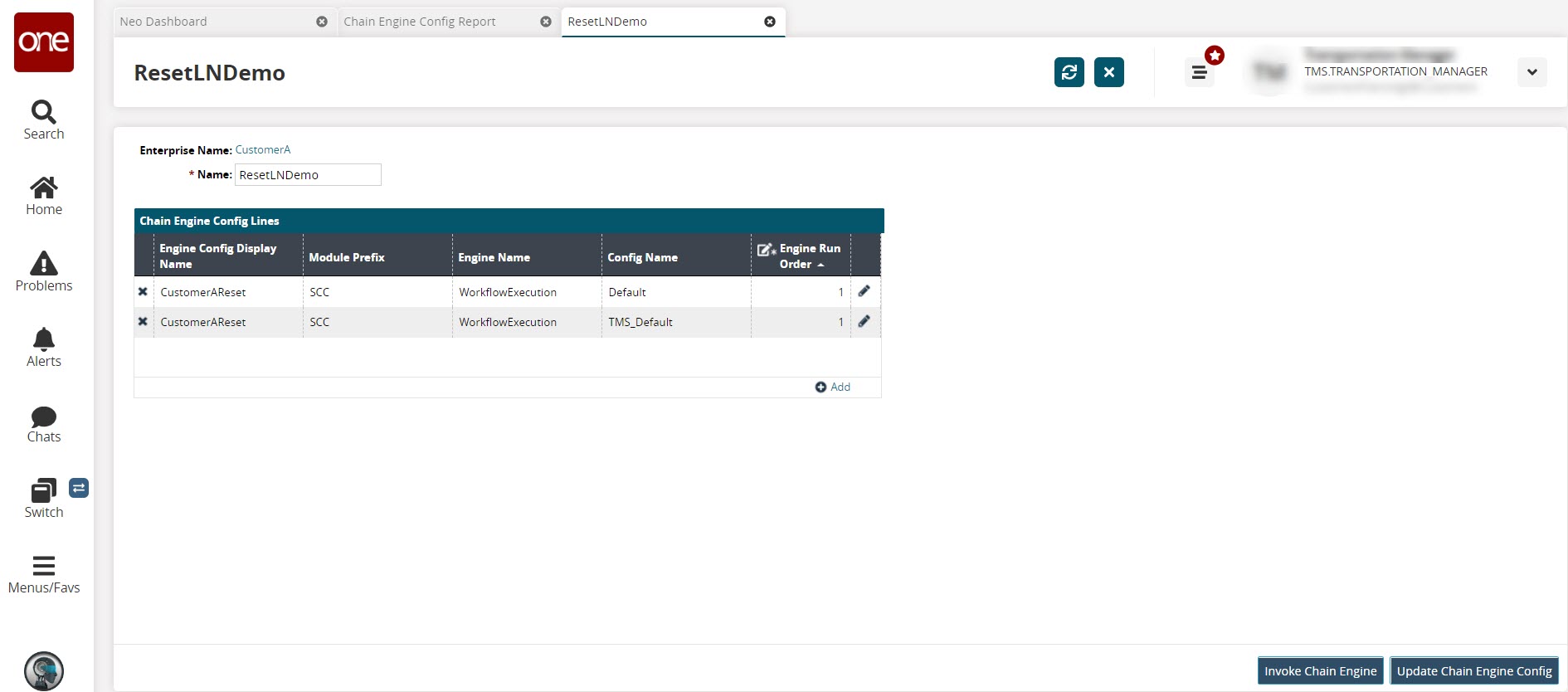Delete the config line with Config Name Default
The height and width of the screenshot is (692, 1568).
[143, 292]
